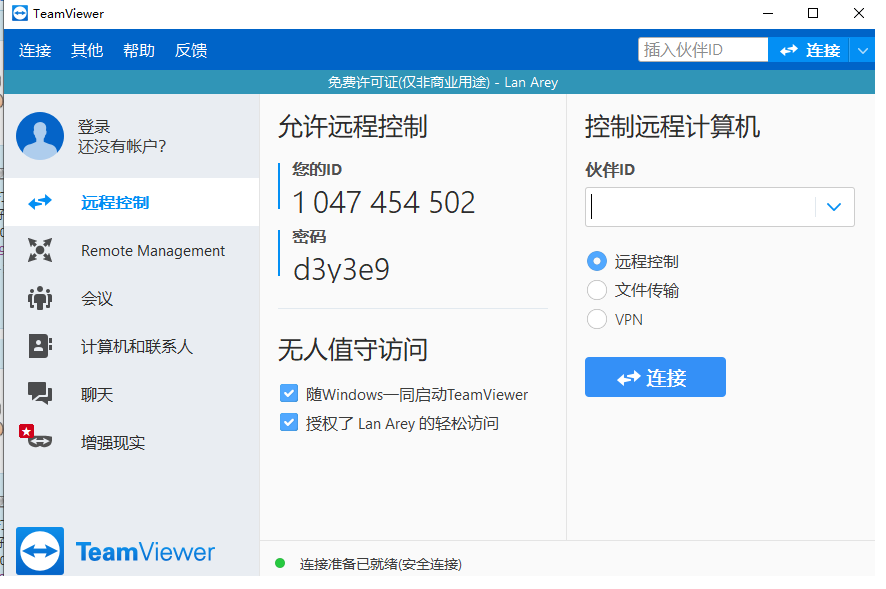Click the TeamViewer title bar app icon
This screenshot has height=589, width=886.
tap(20, 13)
